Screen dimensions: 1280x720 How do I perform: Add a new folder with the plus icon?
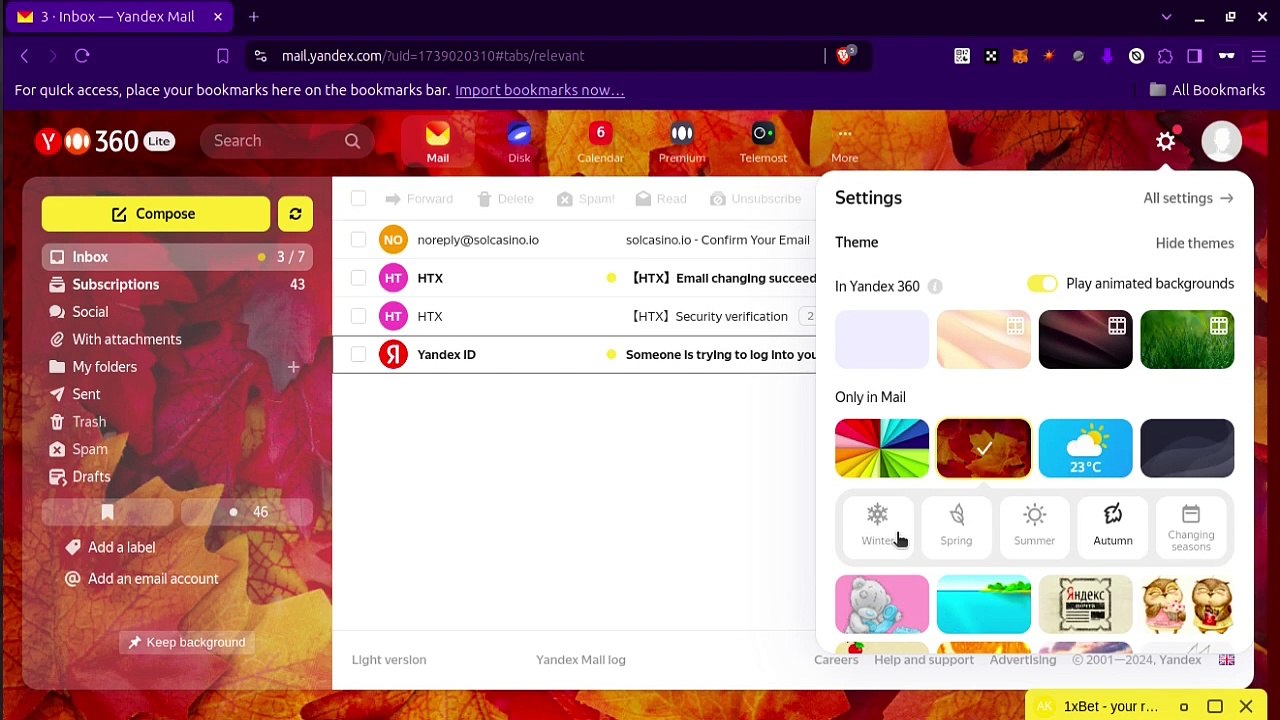click(293, 367)
